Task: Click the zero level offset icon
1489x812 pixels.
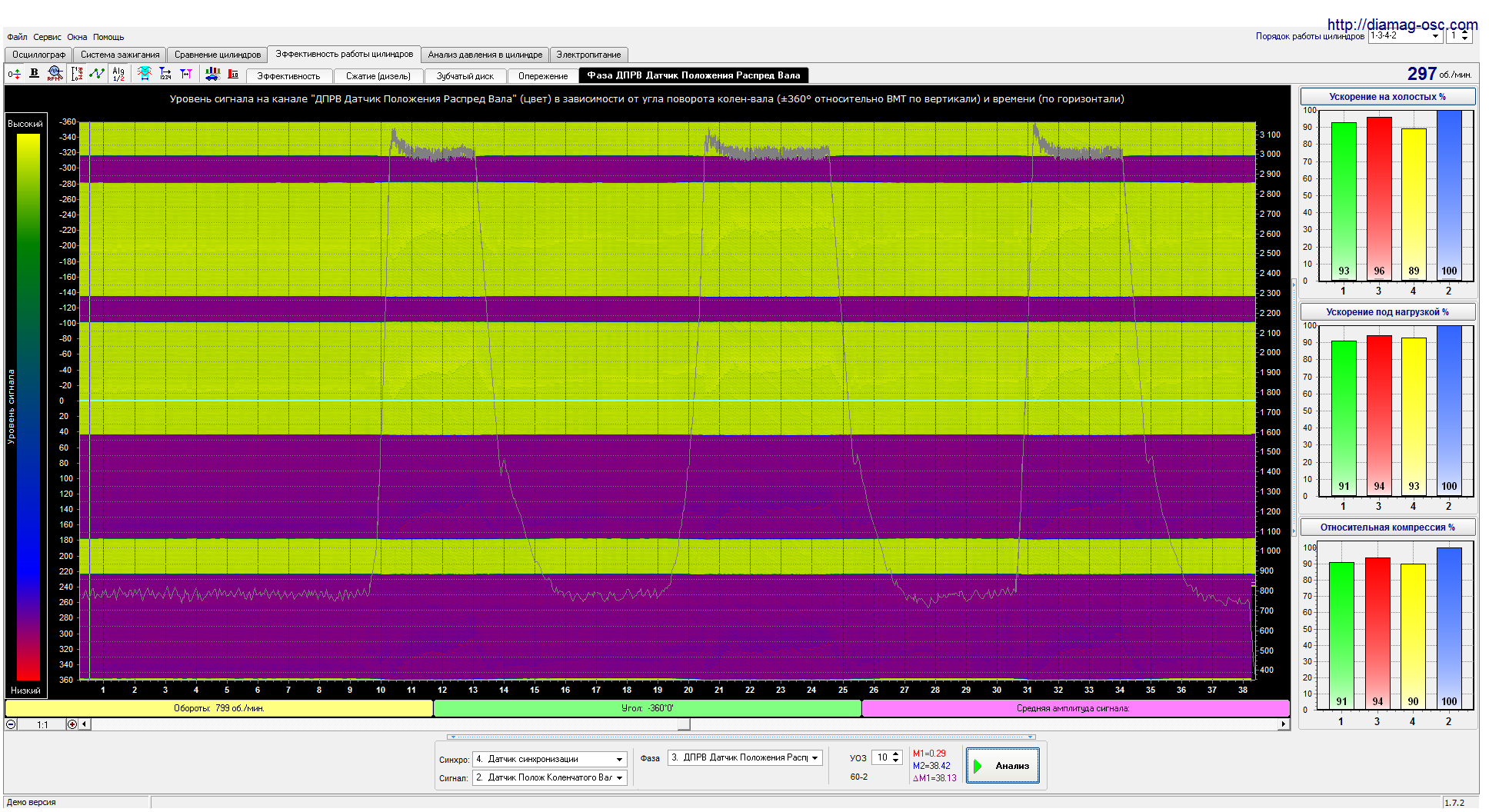Action: [14, 74]
